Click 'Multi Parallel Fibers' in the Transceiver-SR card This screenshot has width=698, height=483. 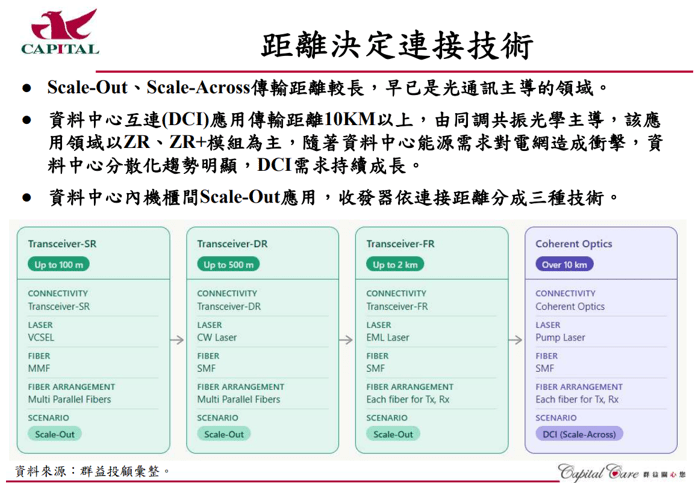click(x=69, y=399)
